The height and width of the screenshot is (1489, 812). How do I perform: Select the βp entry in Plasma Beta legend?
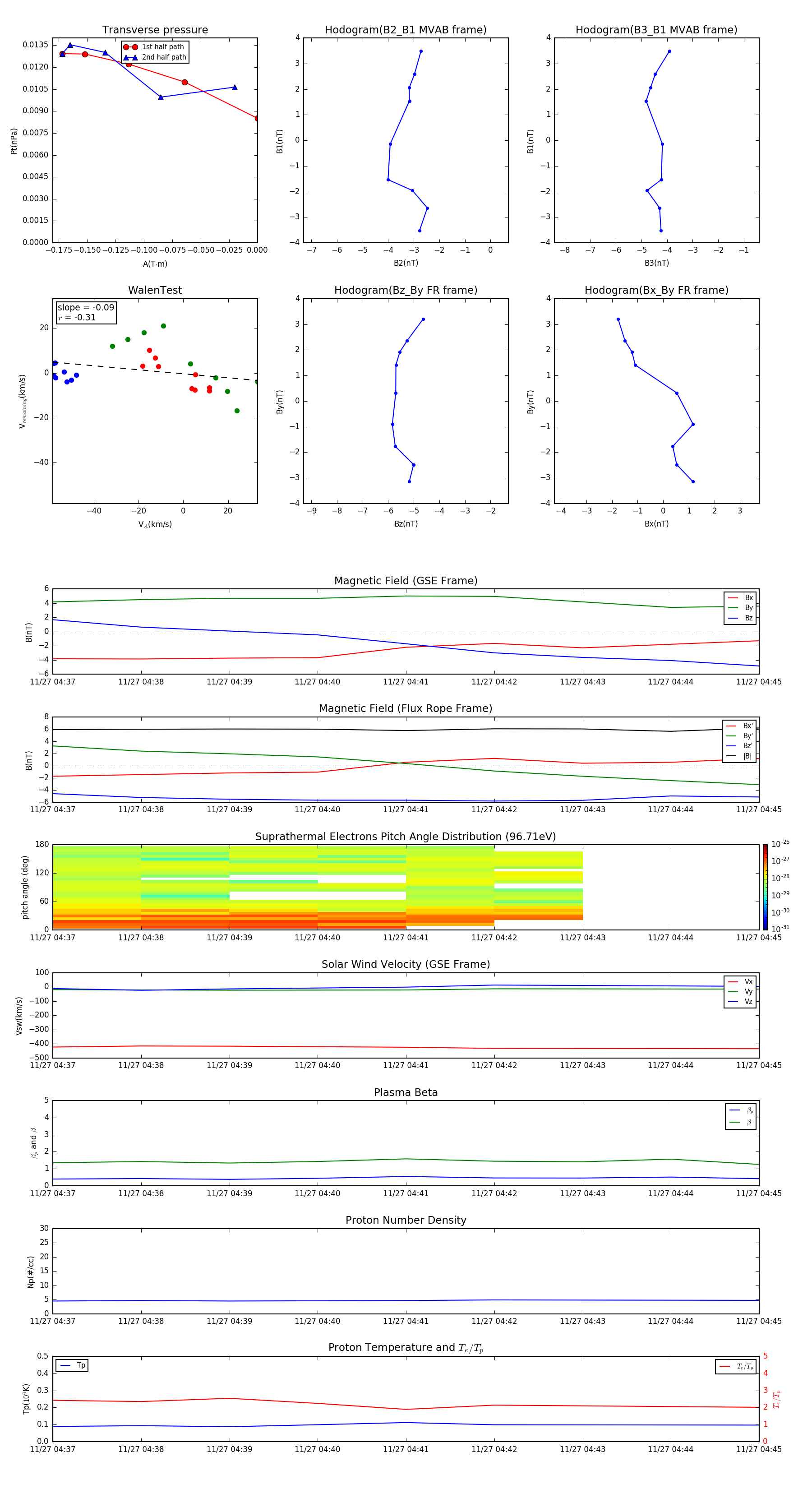(x=741, y=1110)
